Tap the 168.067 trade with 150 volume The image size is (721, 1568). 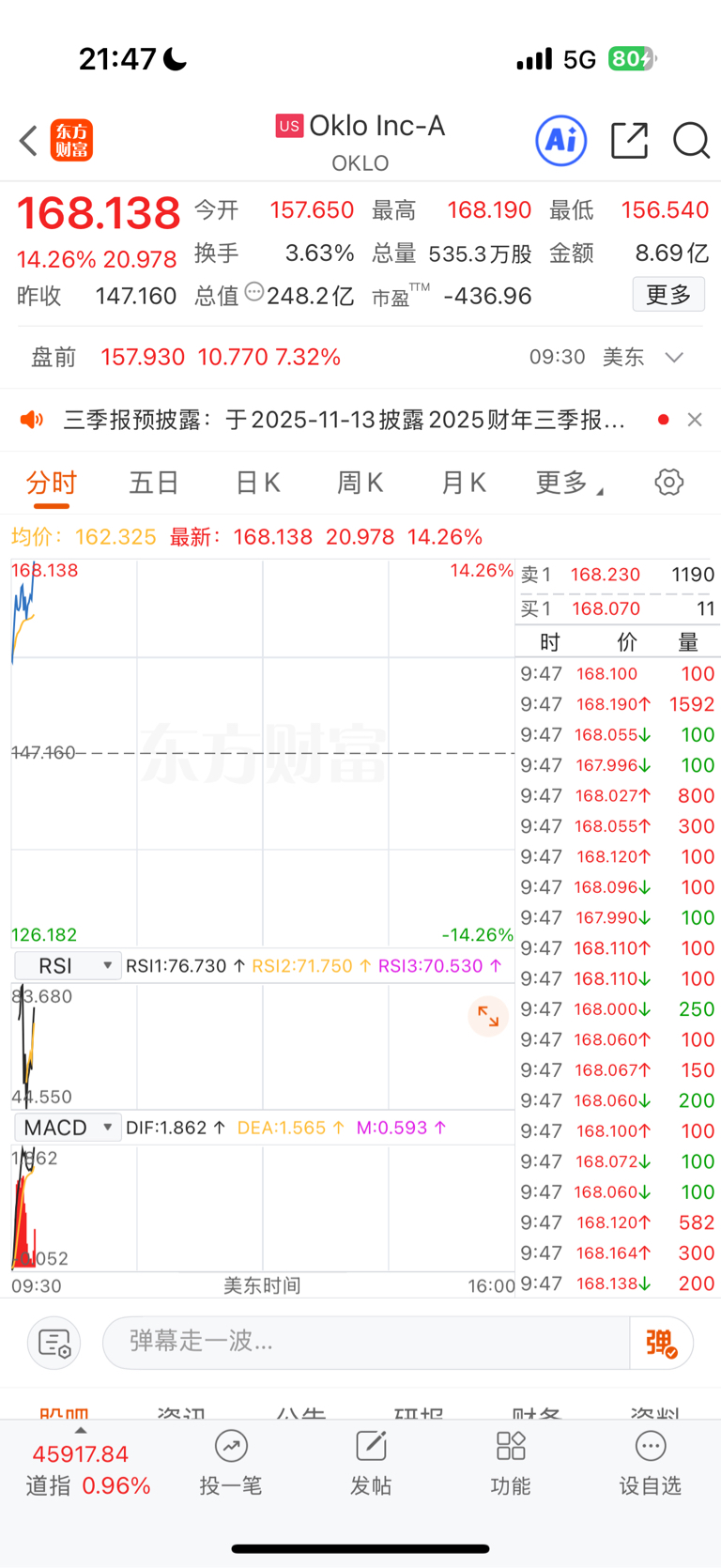click(x=618, y=1069)
